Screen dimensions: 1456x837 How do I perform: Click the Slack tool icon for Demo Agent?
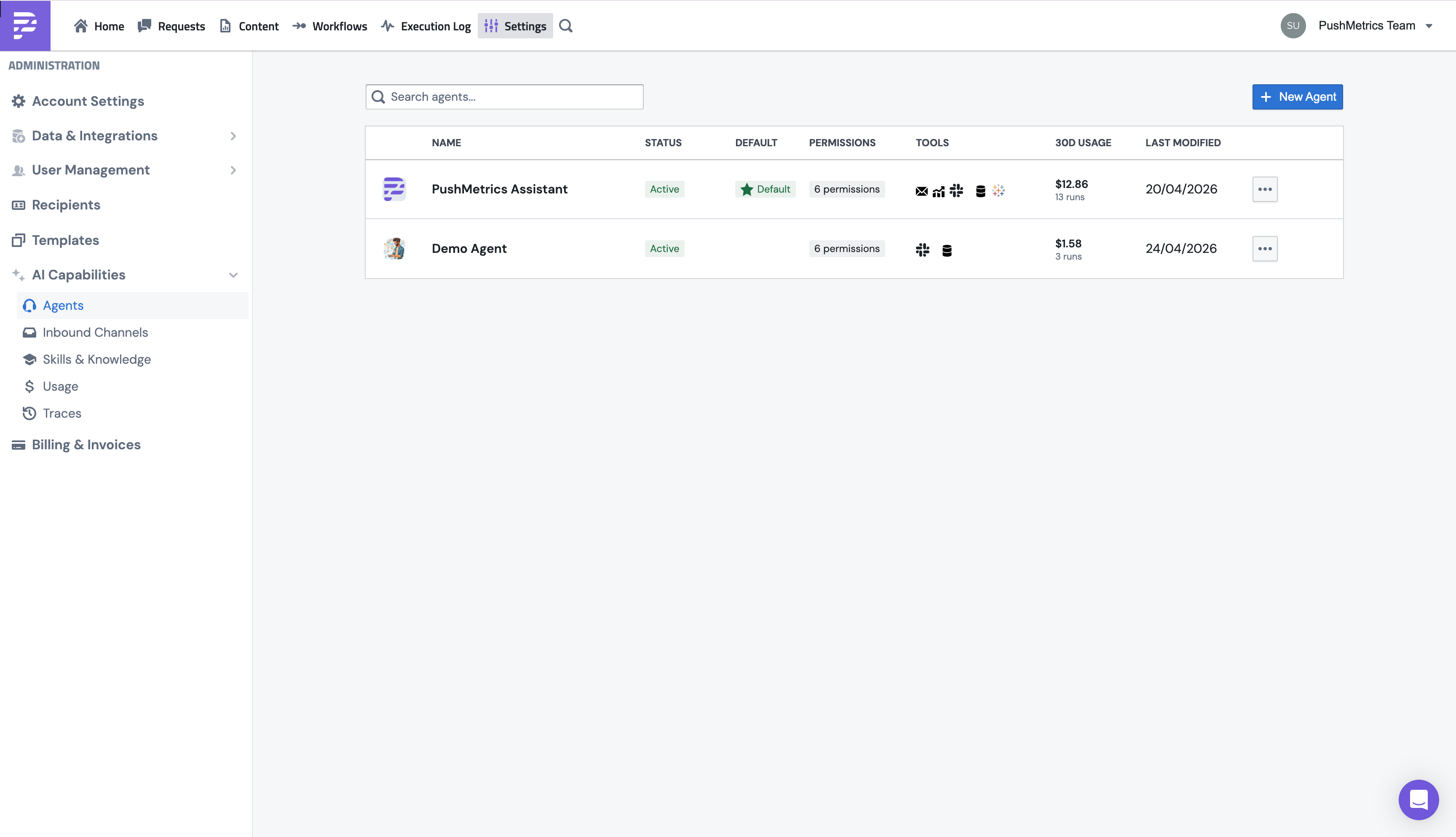coord(923,249)
